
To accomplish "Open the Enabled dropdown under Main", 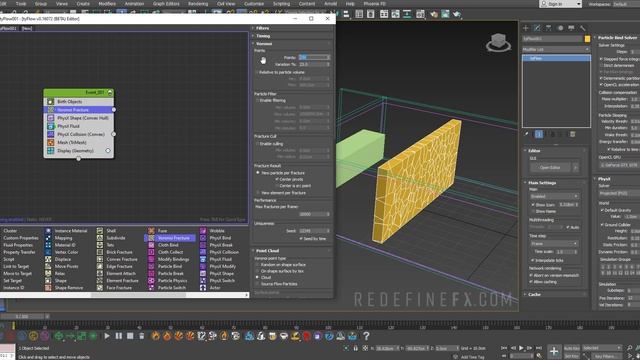I will (554, 196).
